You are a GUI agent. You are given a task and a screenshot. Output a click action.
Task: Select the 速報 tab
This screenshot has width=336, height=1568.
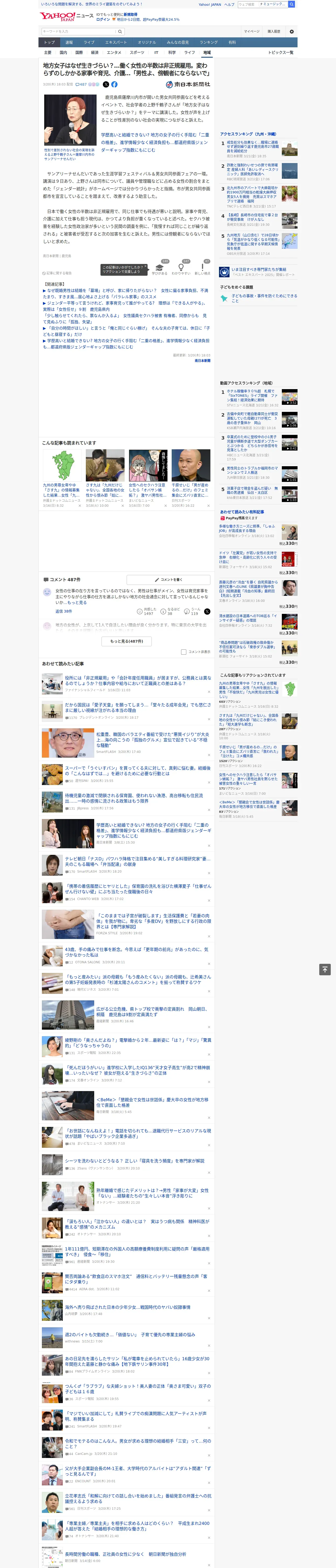click(69, 43)
